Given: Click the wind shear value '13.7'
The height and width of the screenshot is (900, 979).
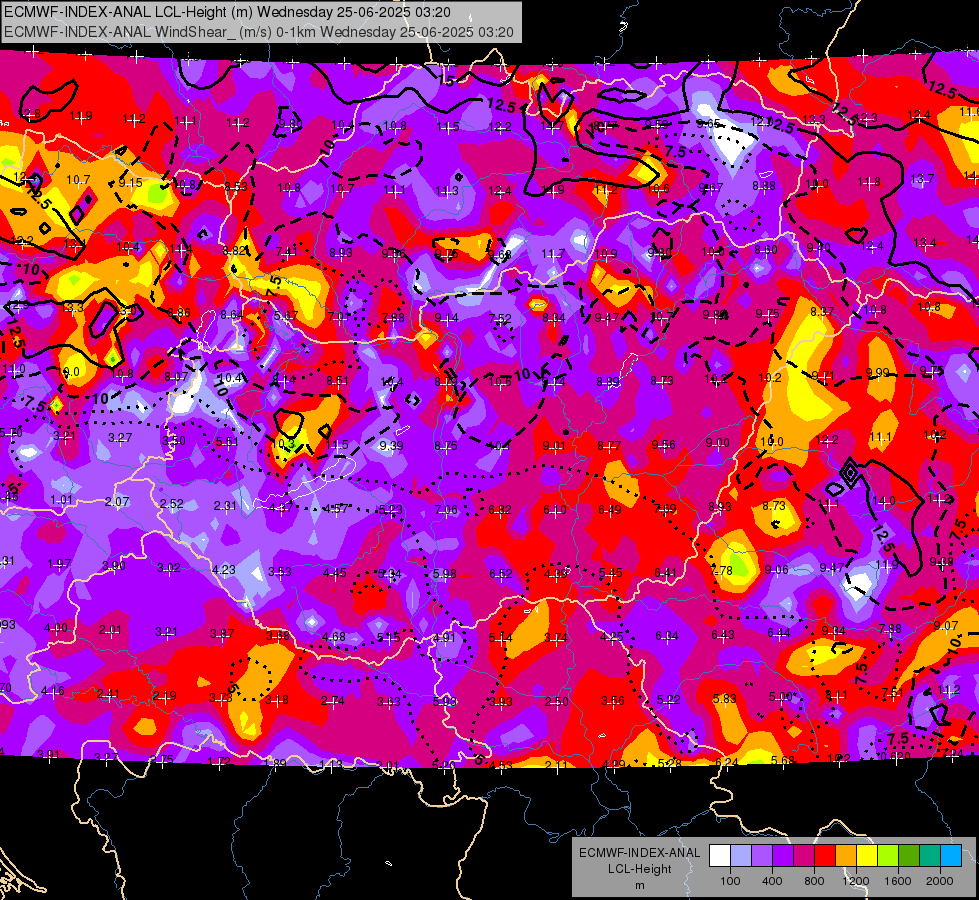Looking at the screenshot, I should [x=922, y=179].
